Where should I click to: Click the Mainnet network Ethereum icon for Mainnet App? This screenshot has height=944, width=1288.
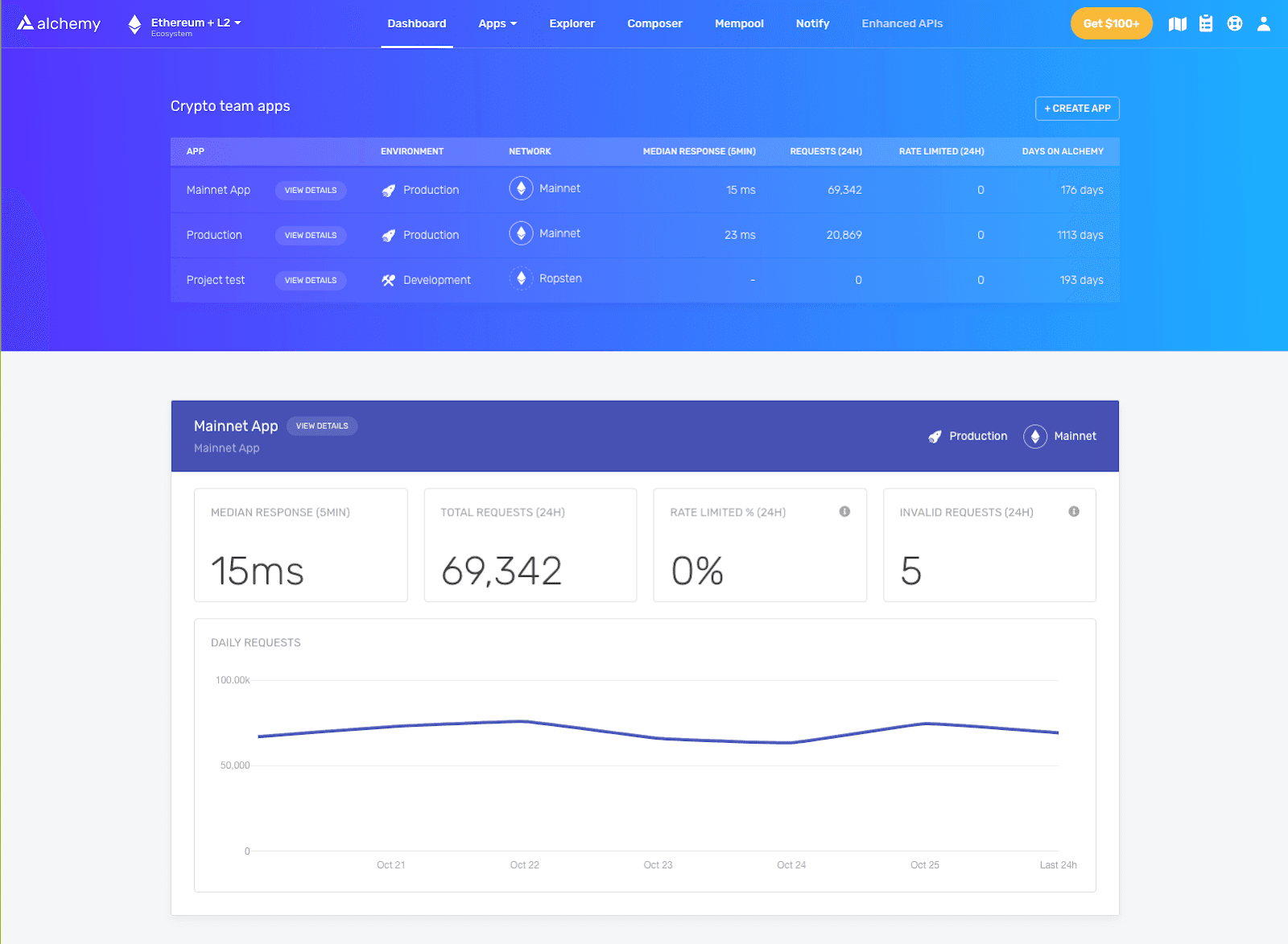click(x=521, y=188)
